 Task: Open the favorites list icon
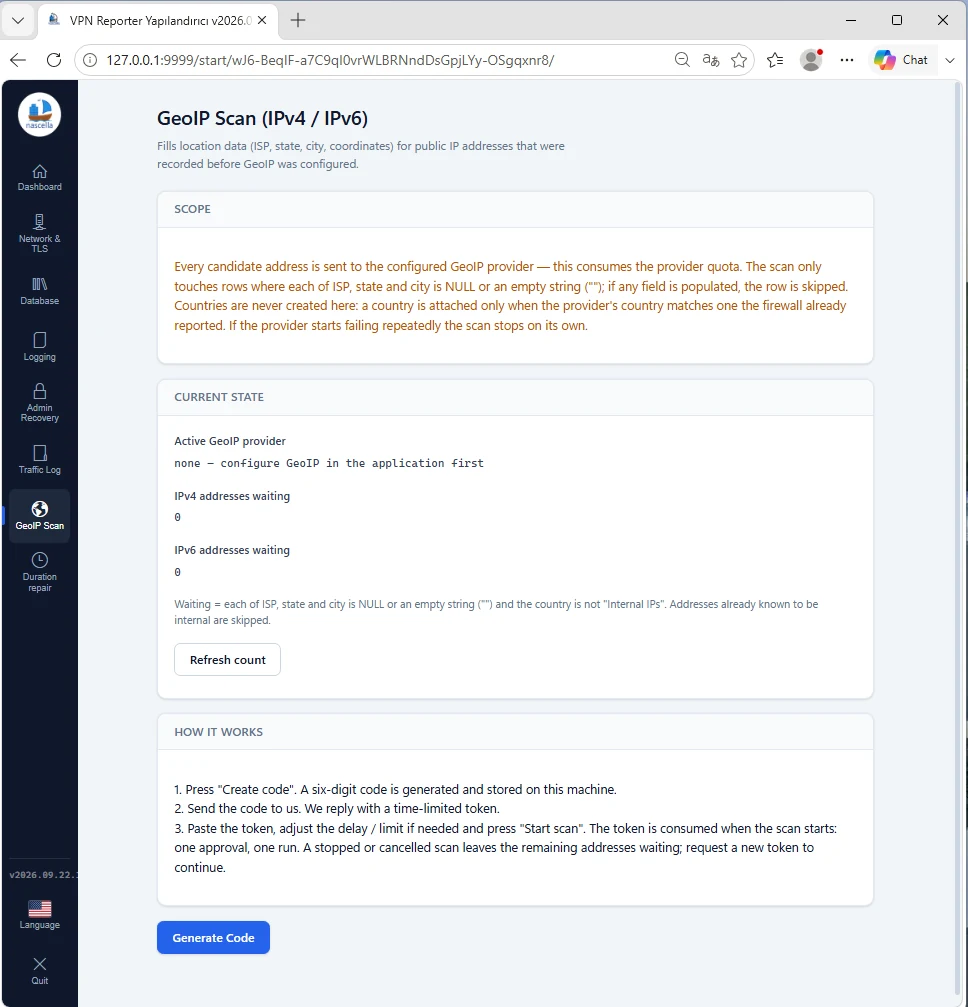pyautogui.click(x=775, y=60)
